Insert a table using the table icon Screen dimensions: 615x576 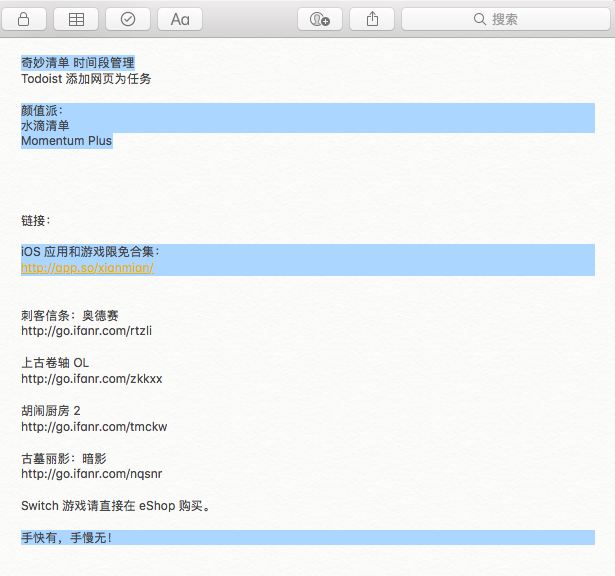76,19
